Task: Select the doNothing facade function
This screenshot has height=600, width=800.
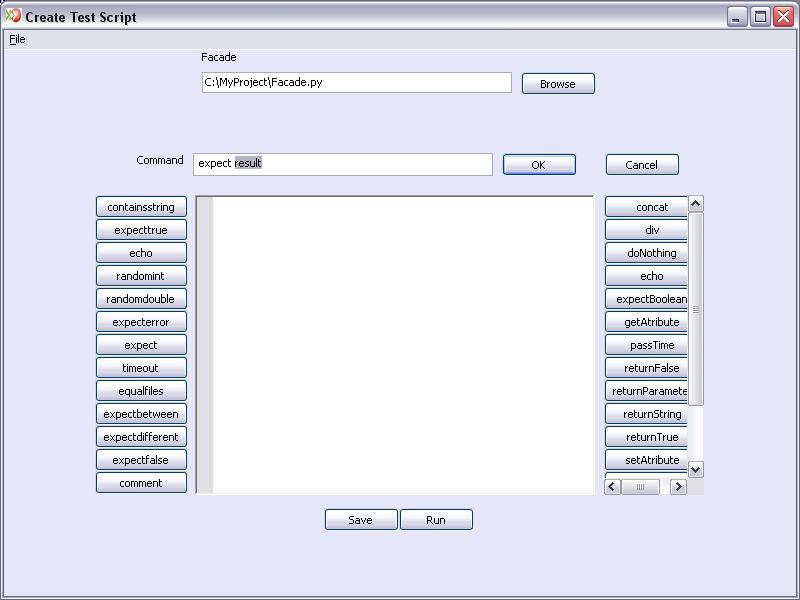Action: pyautogui.click(x=645, y=252)
